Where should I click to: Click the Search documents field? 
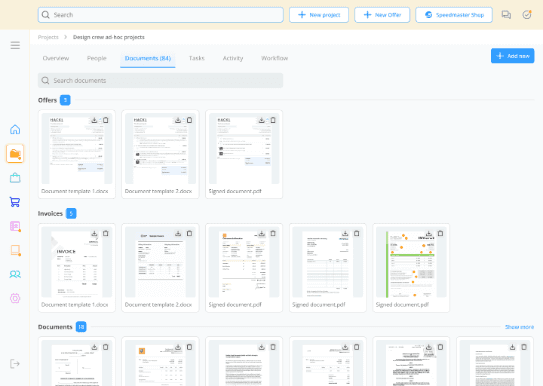coord(160,80)
